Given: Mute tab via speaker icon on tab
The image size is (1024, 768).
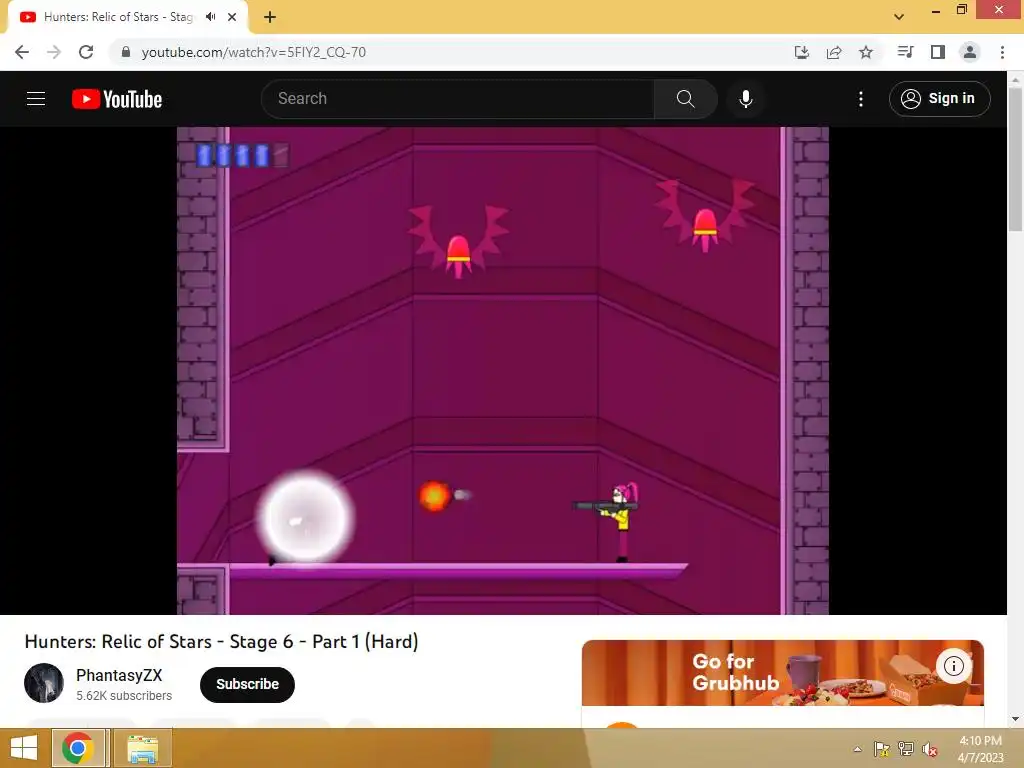Looking at the screenshot, I should click(210, 17).
